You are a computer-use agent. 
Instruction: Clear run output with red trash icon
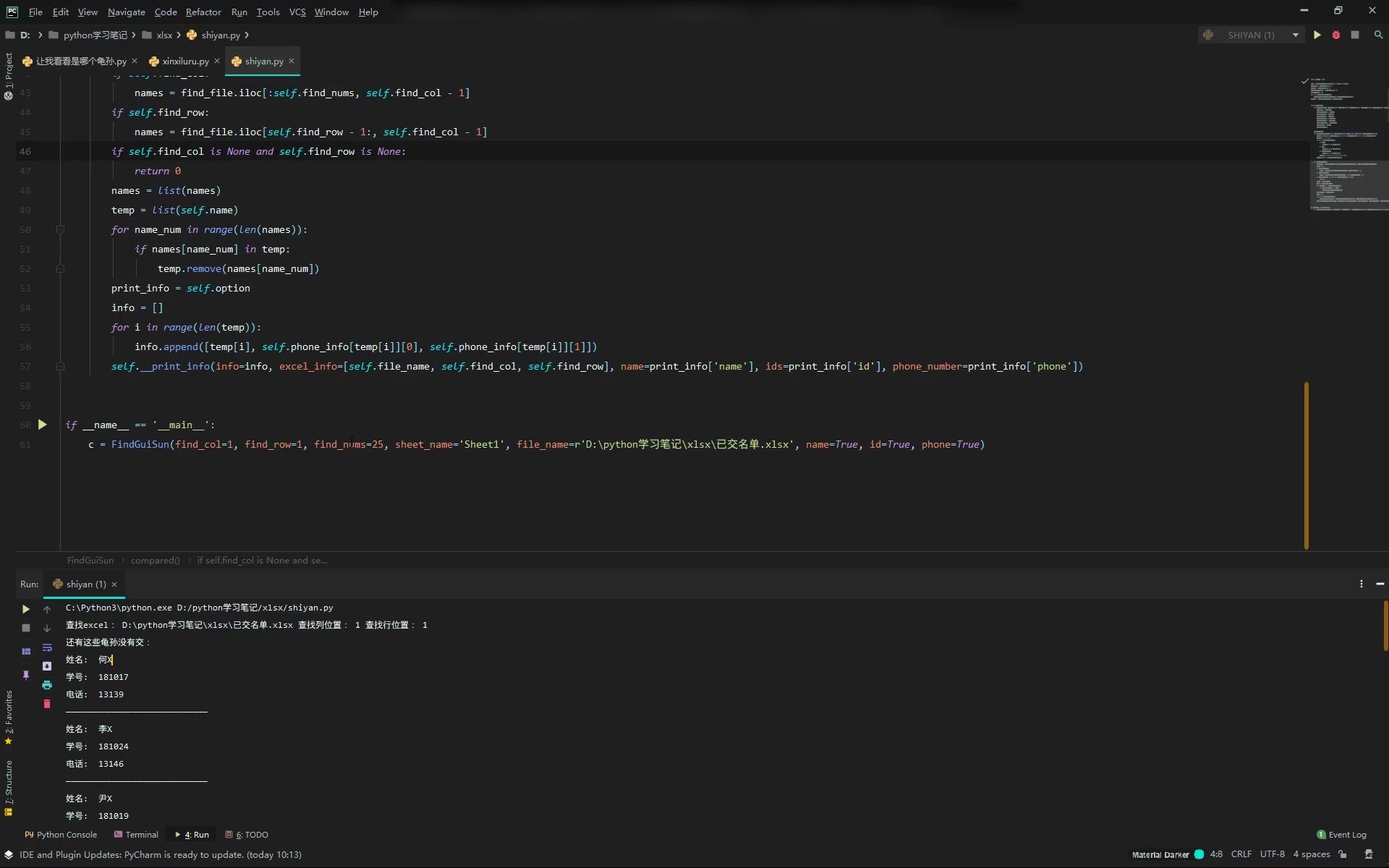coord(47,704)
